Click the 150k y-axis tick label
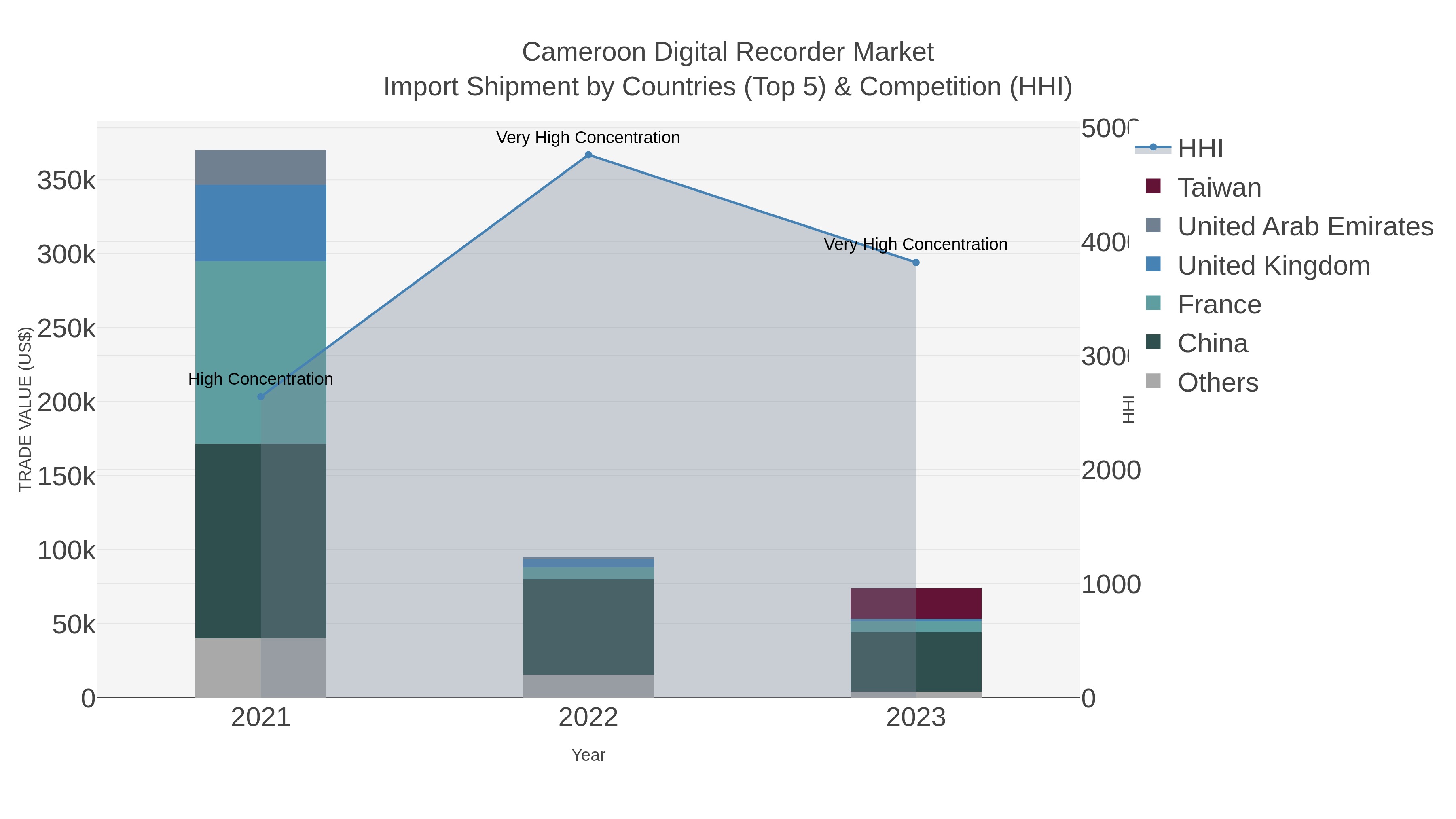 tap(67, 476)
